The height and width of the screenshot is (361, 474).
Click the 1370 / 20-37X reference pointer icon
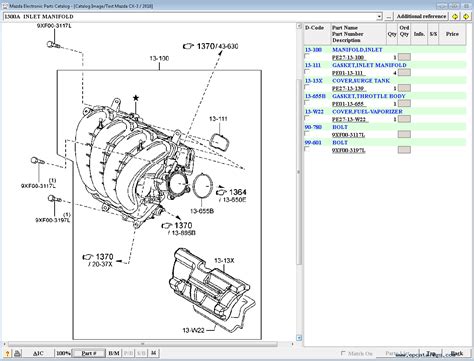(88, 257)
